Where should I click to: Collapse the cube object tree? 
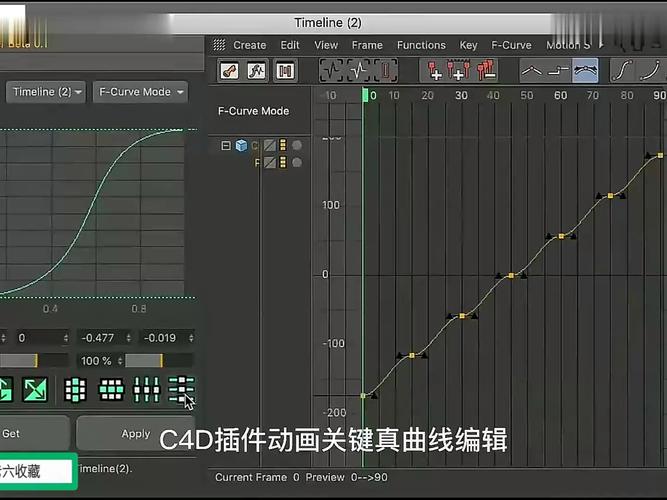(226, 146)
